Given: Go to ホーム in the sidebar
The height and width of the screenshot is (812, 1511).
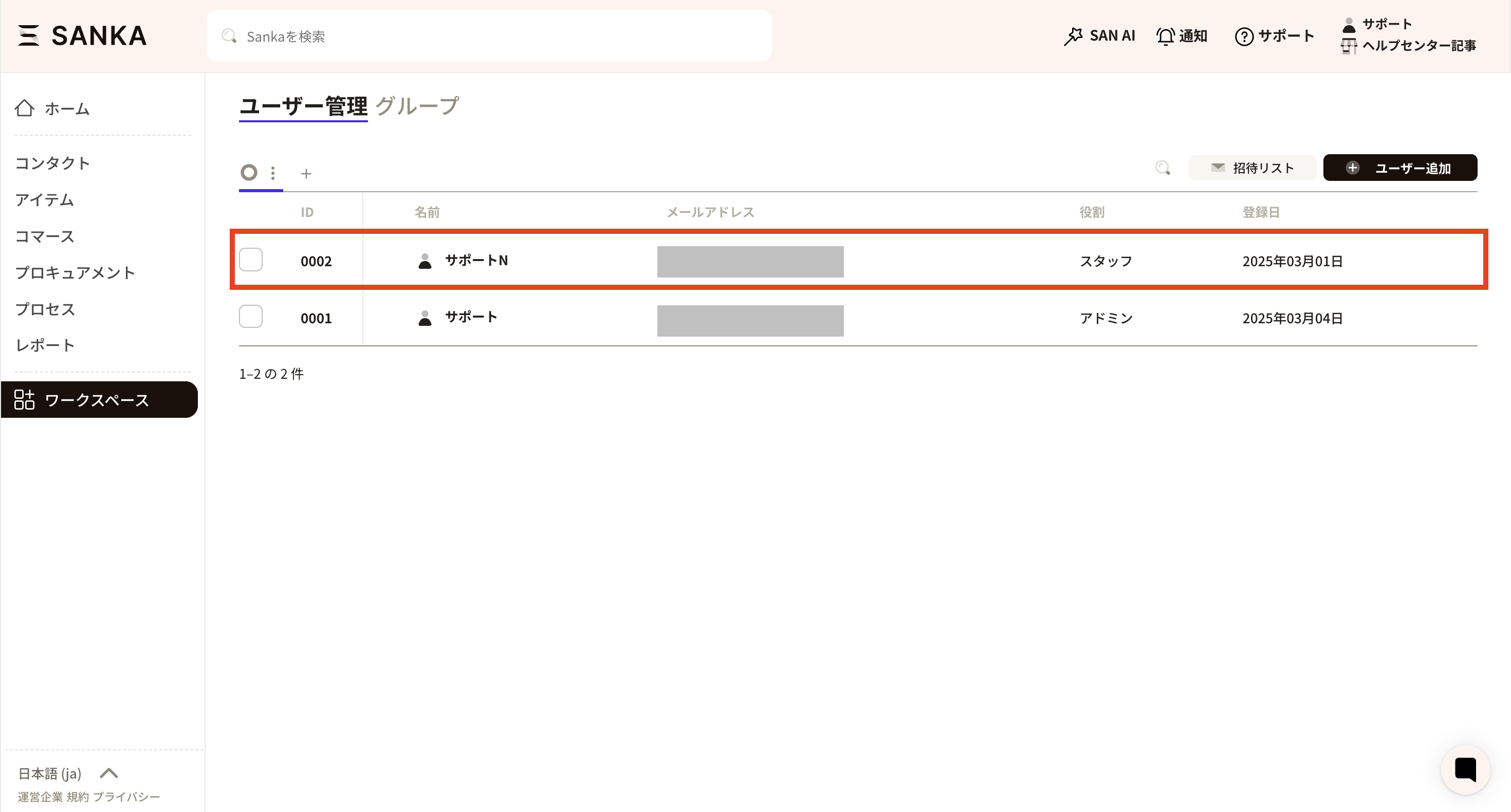Looking at the screenshot, I should pos(52,108).
